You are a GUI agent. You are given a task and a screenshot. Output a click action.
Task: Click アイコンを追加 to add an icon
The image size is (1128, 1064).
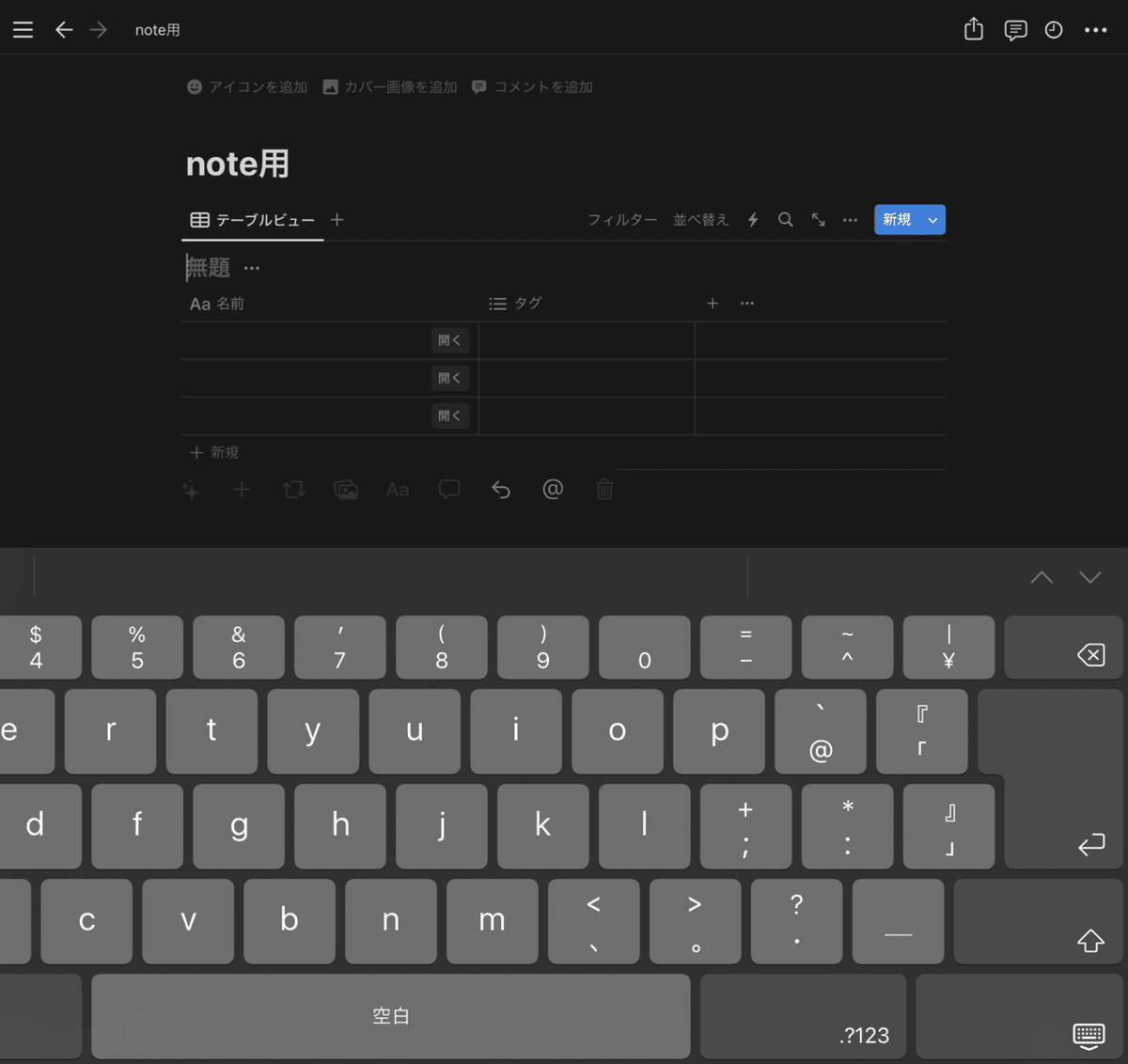[x=247, y=86]
